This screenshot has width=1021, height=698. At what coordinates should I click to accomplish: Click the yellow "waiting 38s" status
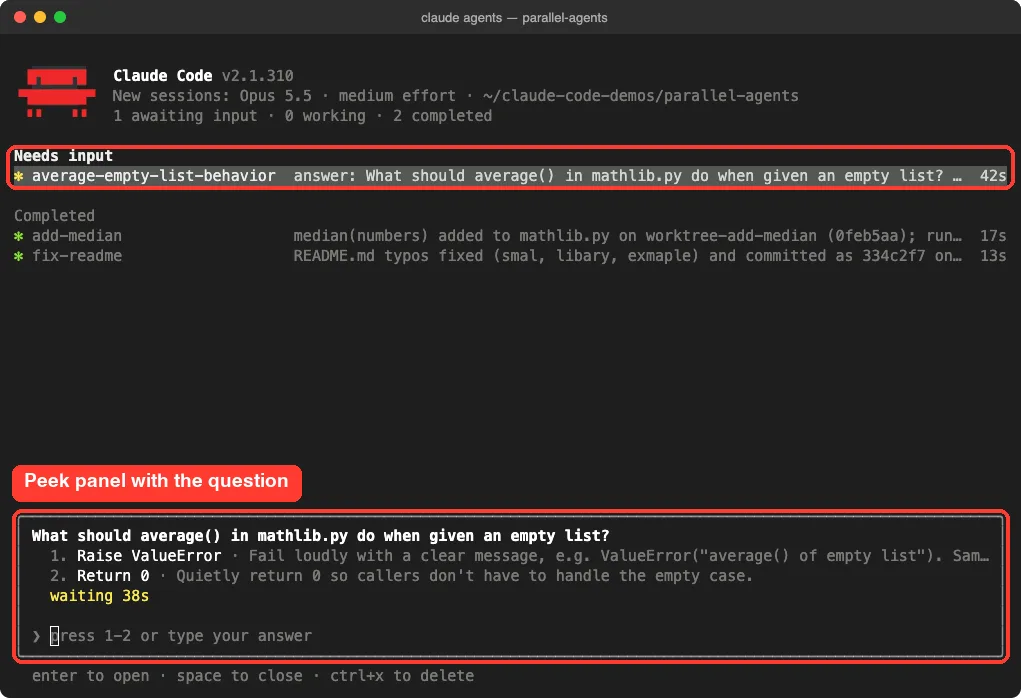[100, 596]
